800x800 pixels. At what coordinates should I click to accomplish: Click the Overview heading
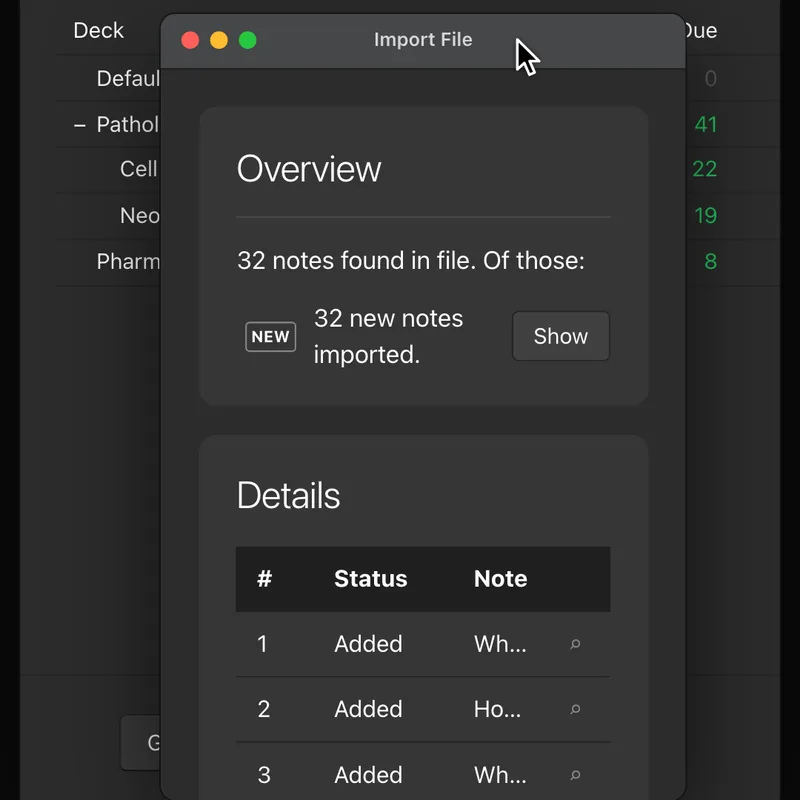tap(309, 169)
